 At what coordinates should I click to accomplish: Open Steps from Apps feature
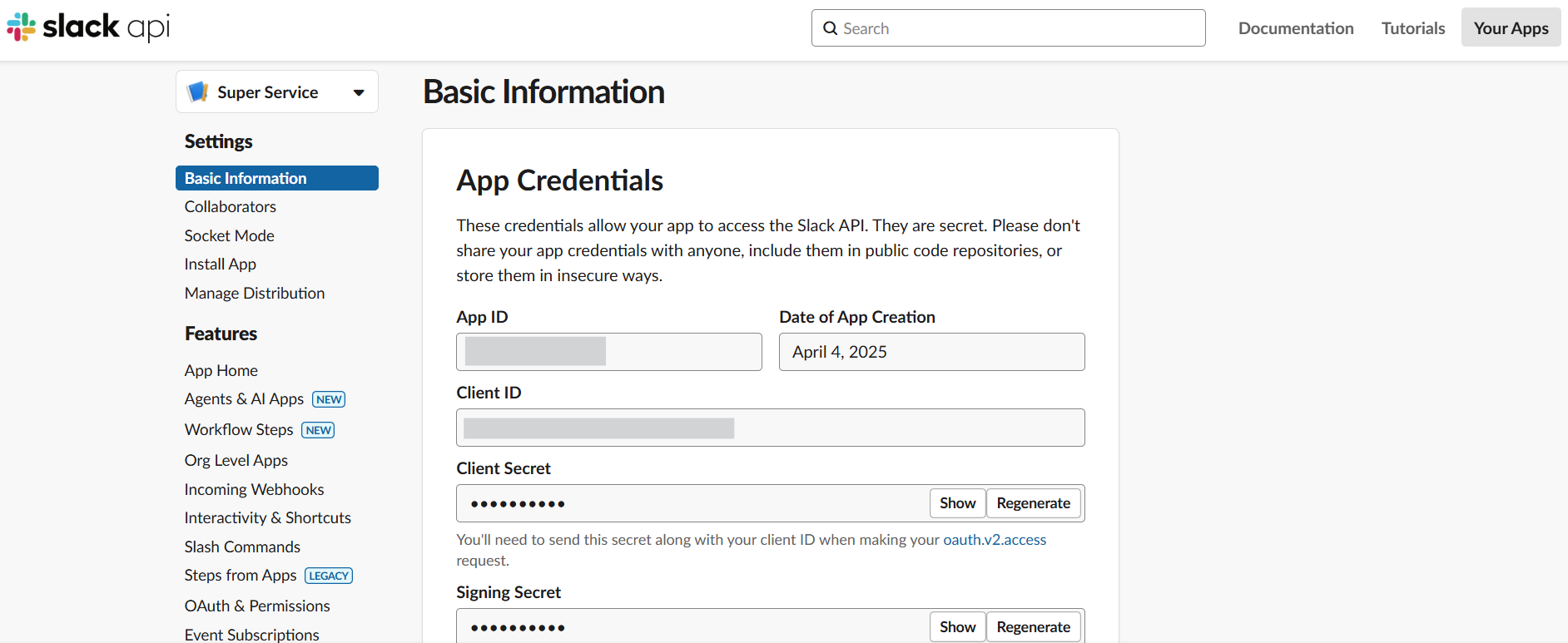pos(241,575)
